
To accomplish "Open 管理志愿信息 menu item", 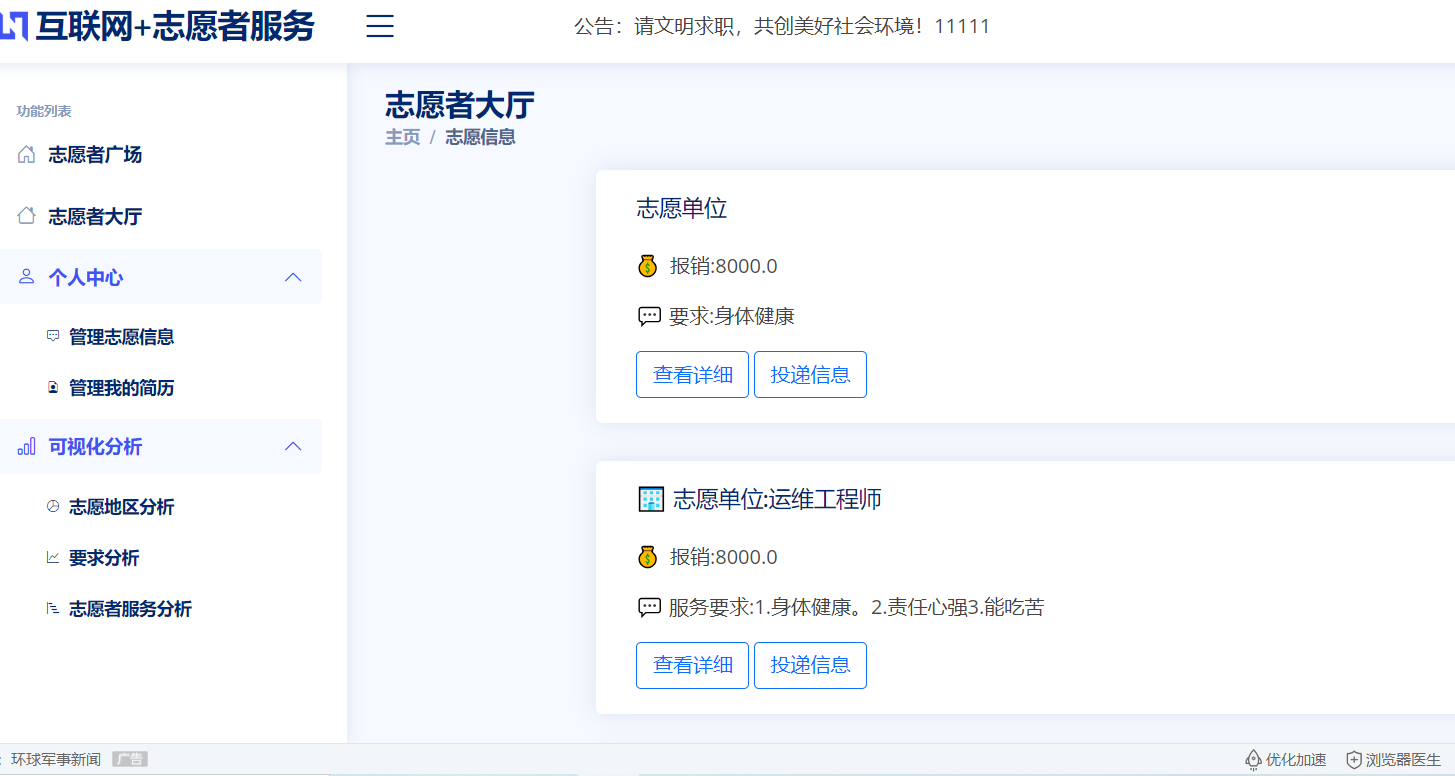I will click(122, 337).
